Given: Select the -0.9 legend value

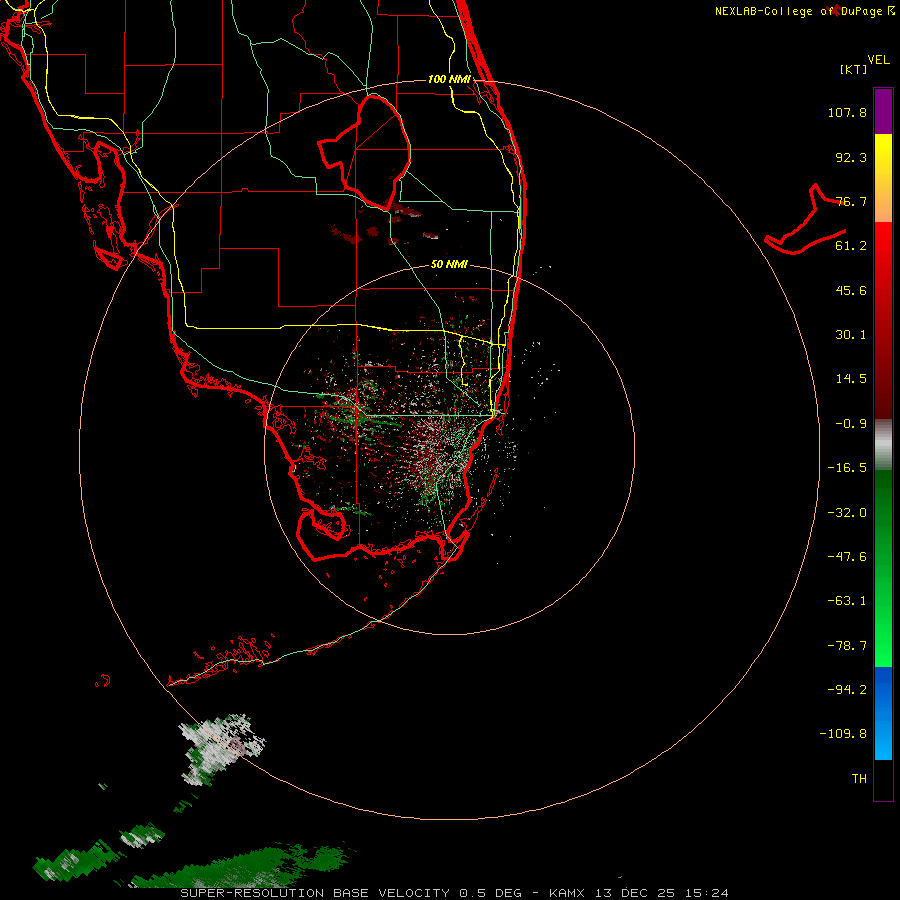Looking at the screenshot, I should (x=851, y=424).
